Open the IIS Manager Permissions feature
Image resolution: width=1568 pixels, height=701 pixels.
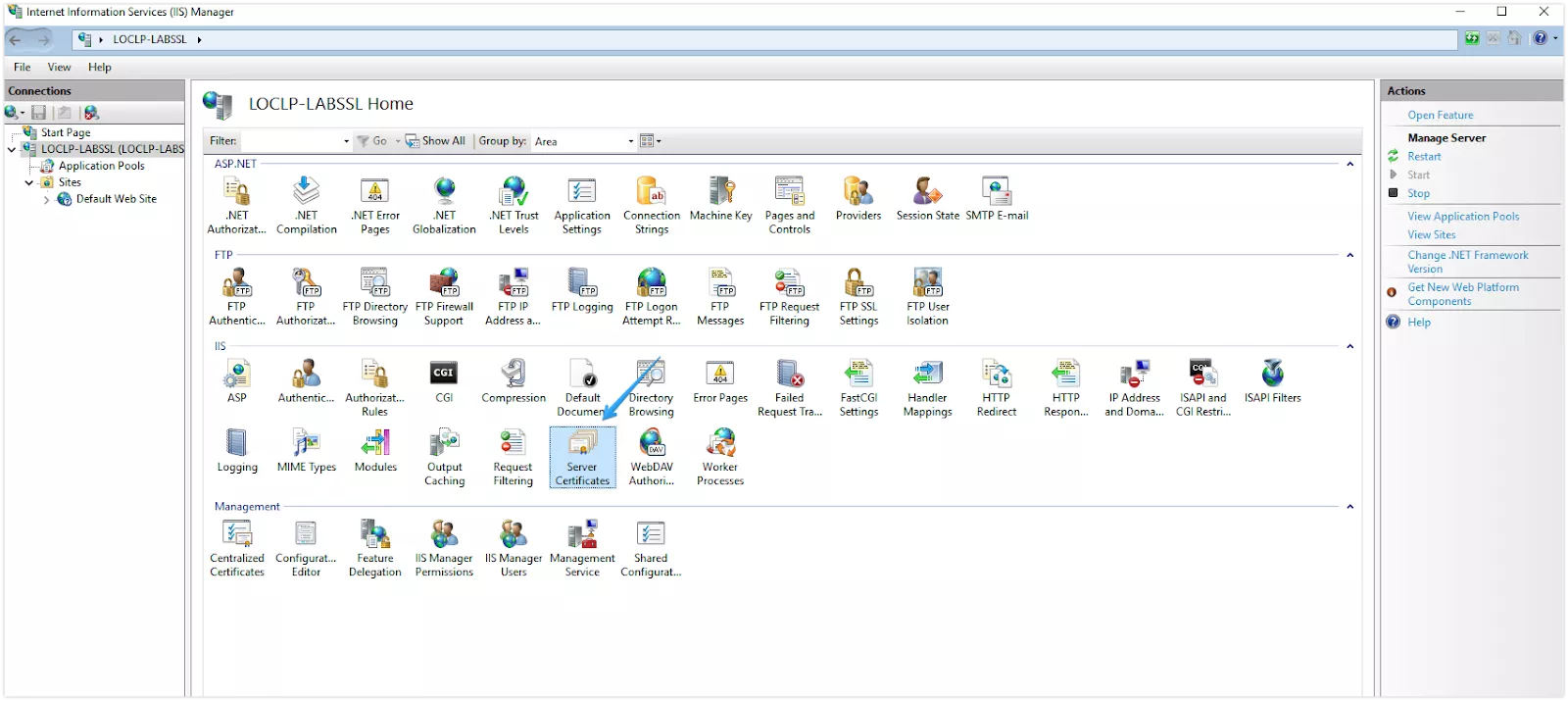pyautogui.click(x=444, y=549)
